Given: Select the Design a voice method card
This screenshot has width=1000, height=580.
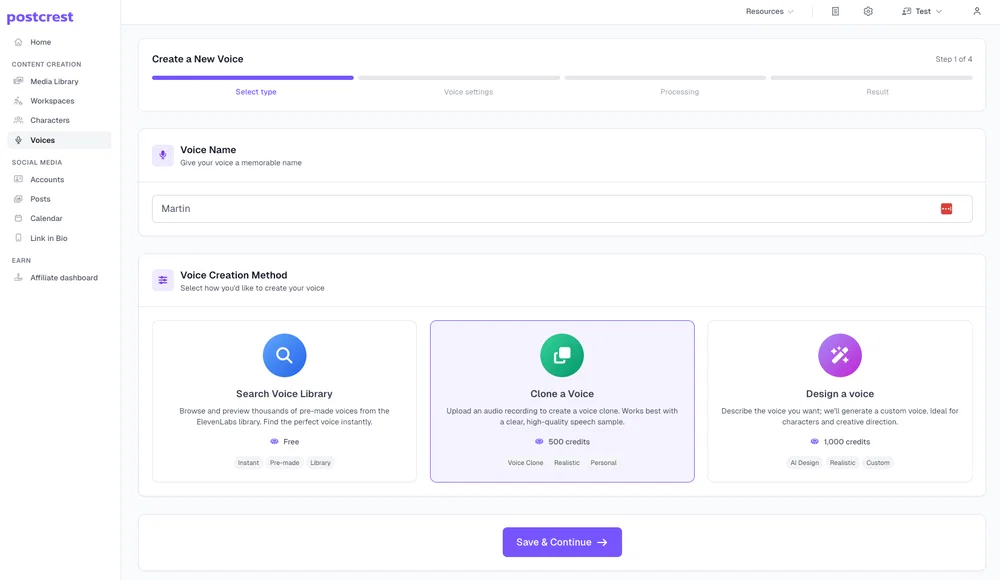Looking at the screenshot, I should (x=840, y=401).
